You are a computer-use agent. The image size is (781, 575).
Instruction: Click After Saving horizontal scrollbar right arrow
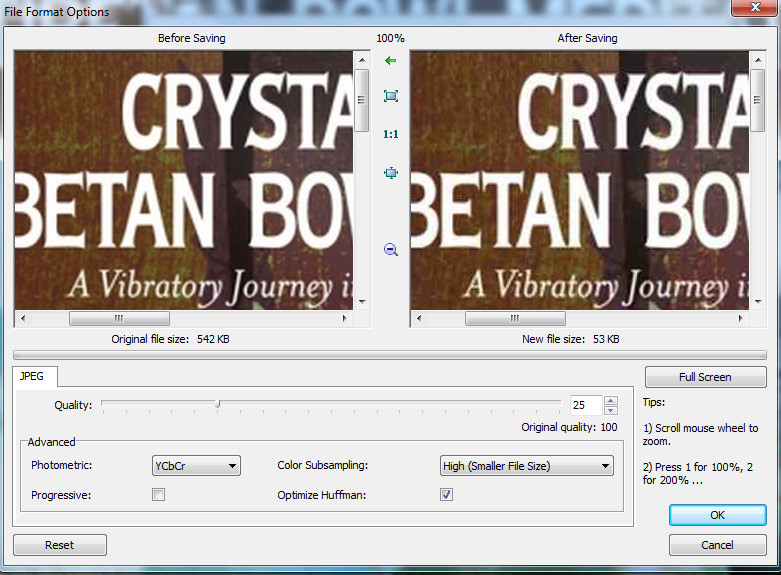point(740,318)
